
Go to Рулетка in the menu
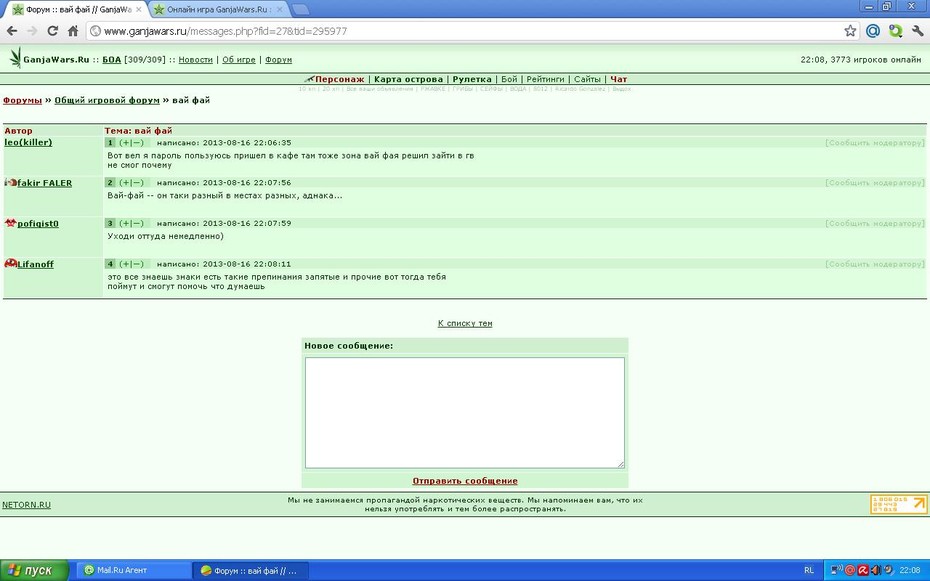click(472, 79)
